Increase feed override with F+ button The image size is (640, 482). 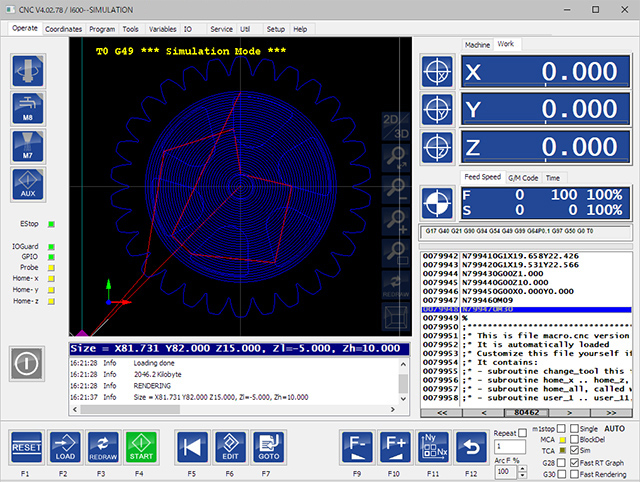[395, 445]
